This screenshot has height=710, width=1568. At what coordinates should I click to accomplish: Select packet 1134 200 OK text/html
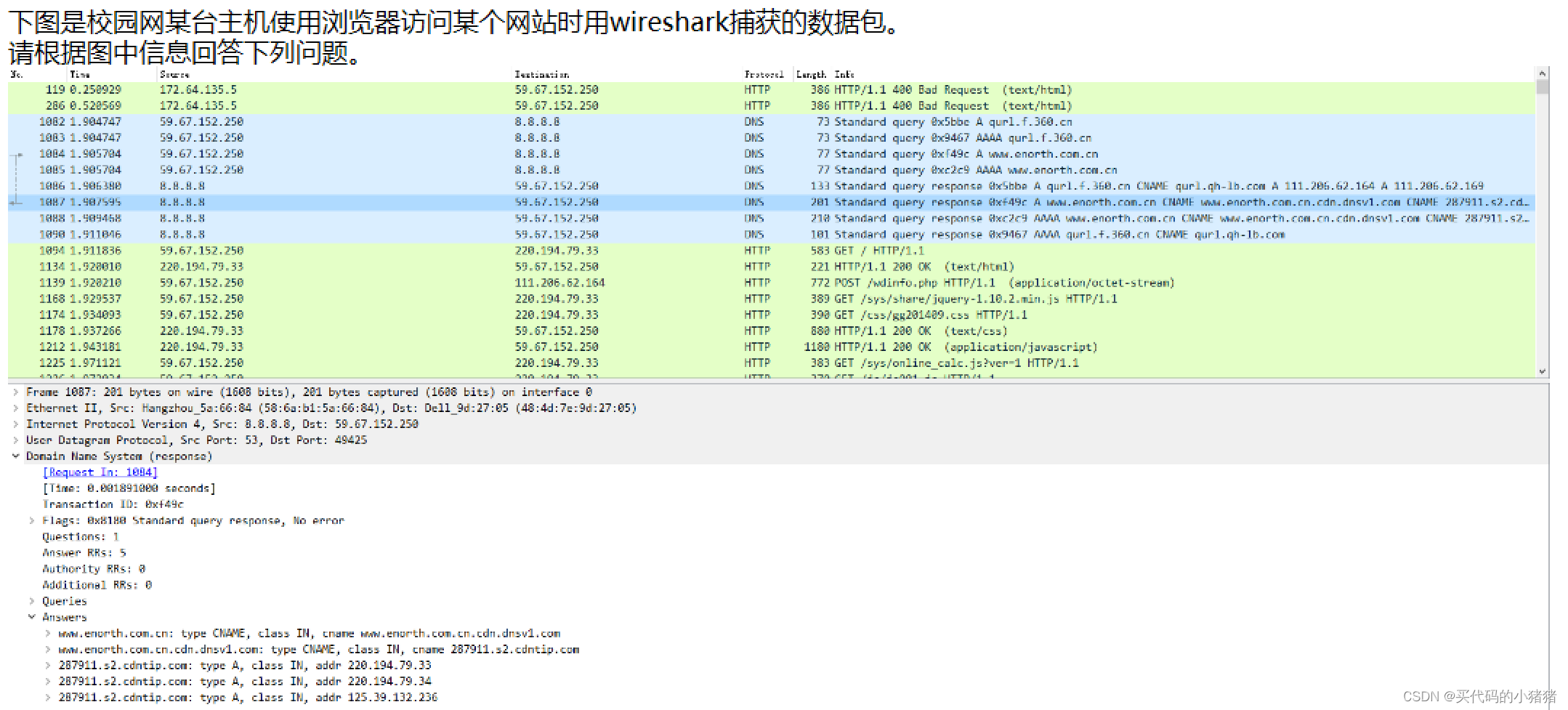[772, 267]
